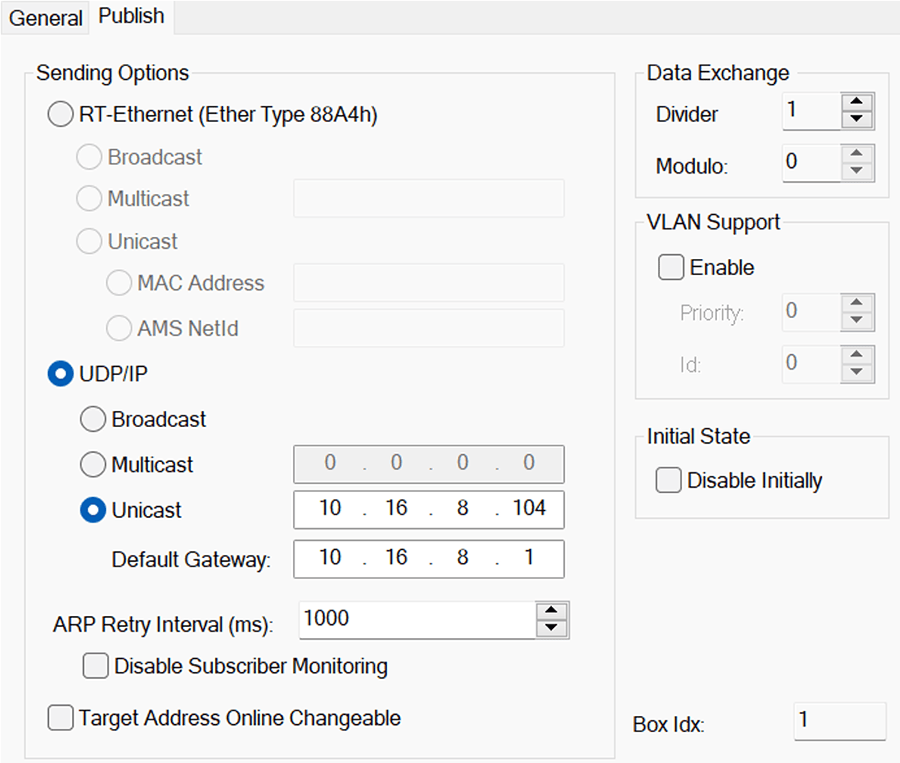
Task: Enable VLAN Support checkbox
Action: [x=671, y=267]
